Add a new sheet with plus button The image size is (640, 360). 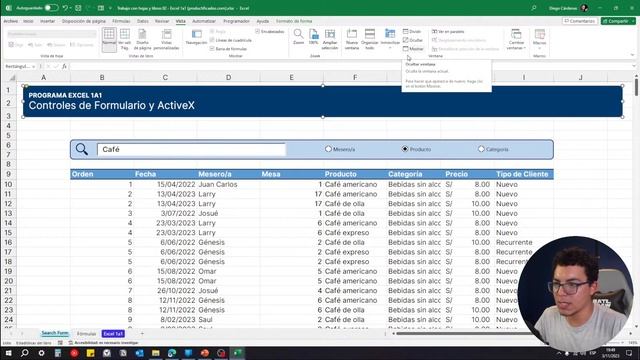point(142,333)
